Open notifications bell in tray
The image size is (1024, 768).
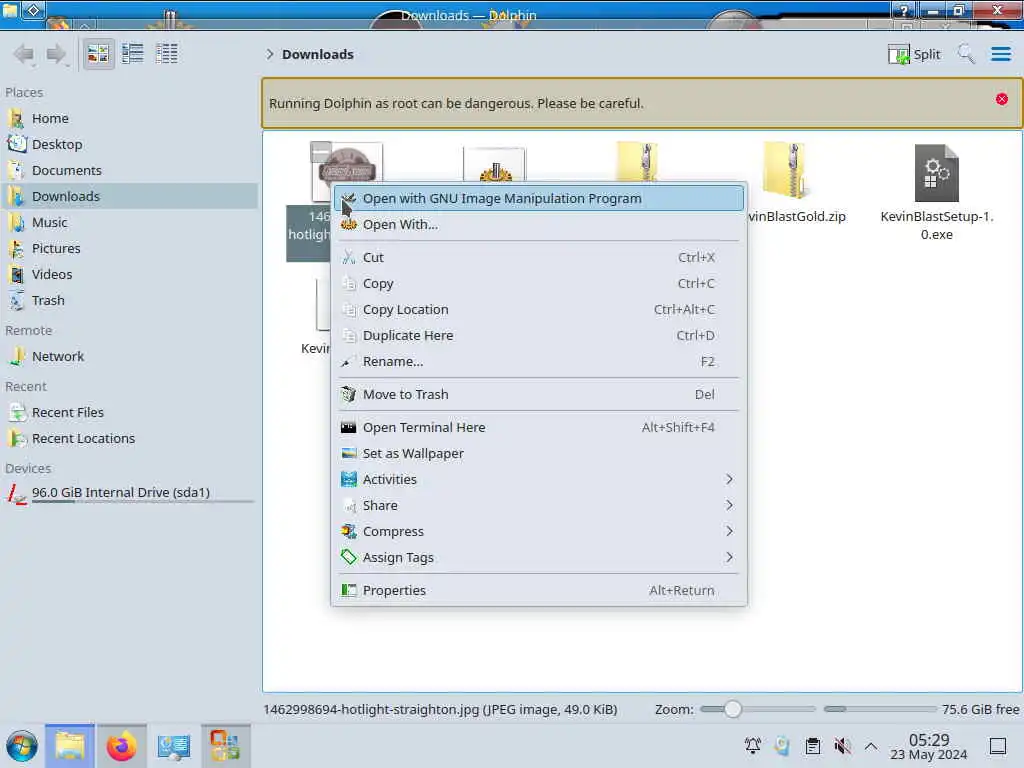[752, 746]
